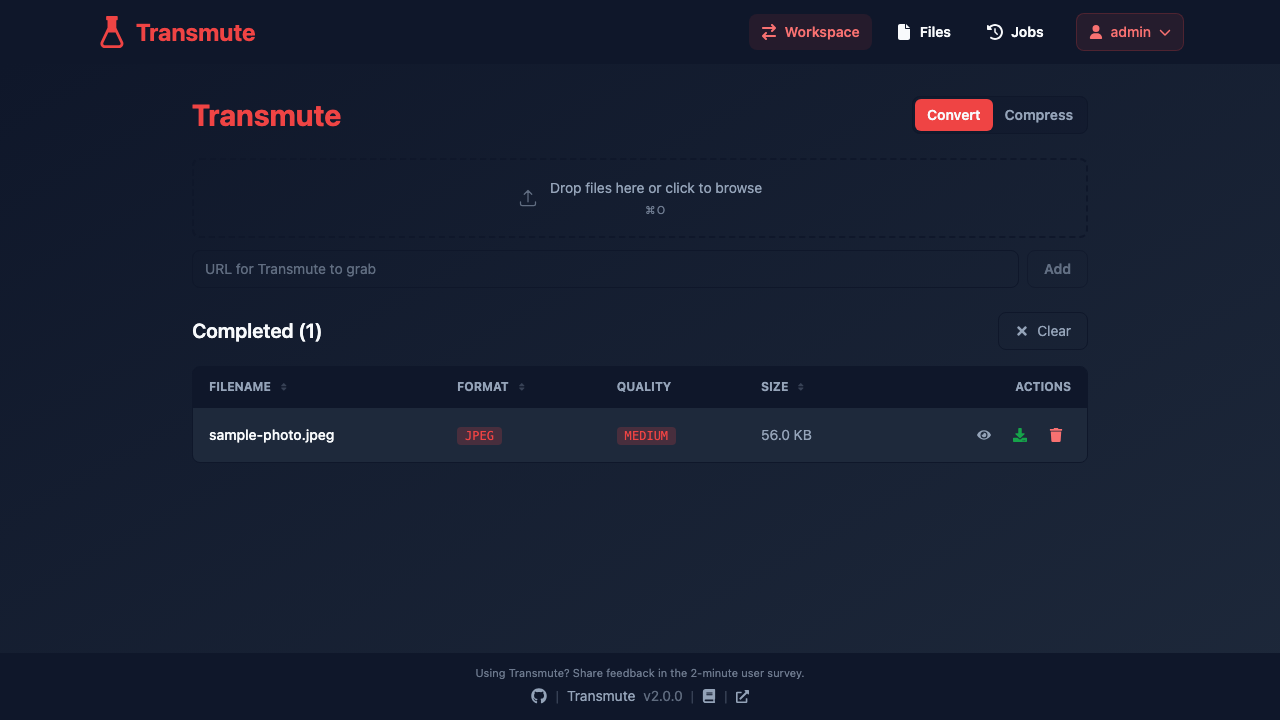The width and height of the screenshot is (1280, 720).
Task: Open the GitHub icon in the footer
Action: click(x=539, y=696)
